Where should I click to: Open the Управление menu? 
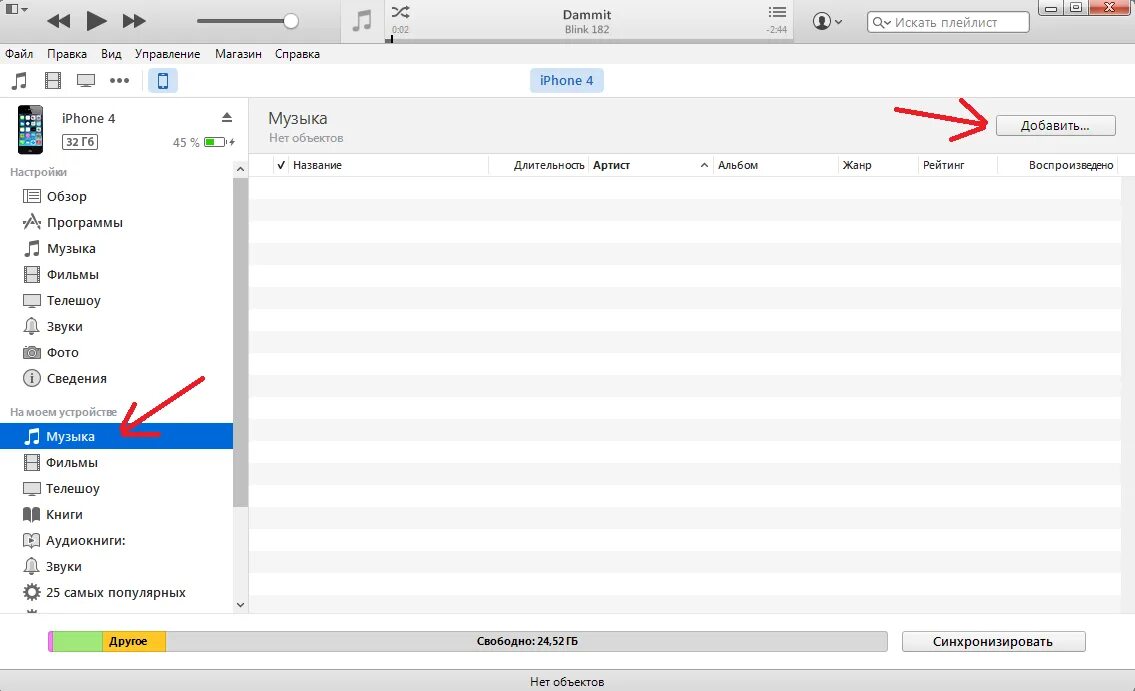[x=167, y=54]
